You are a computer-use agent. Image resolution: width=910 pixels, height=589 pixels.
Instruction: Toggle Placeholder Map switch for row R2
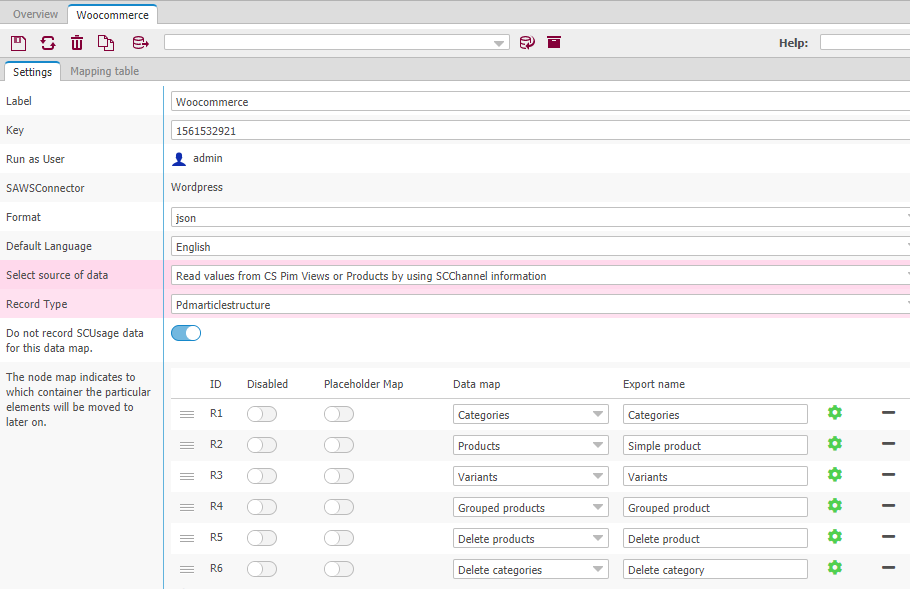coord(339,445)
